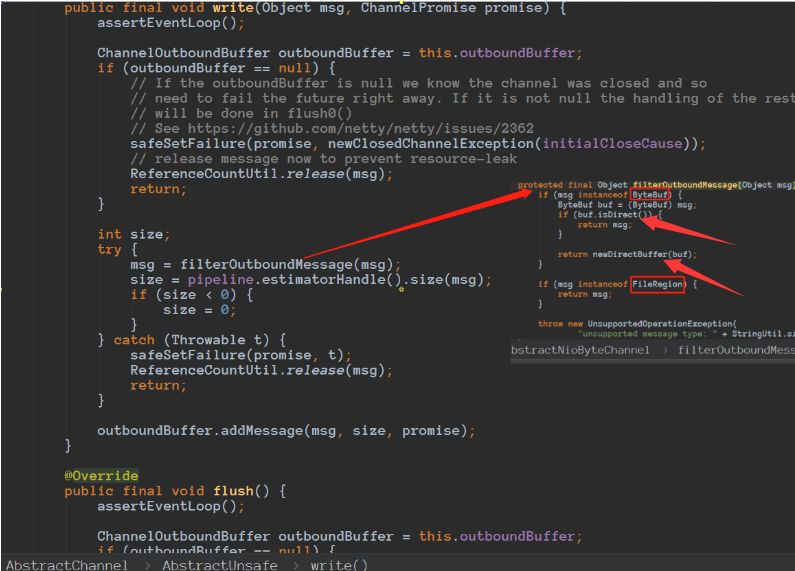Click the AbstractChannel breadcrumb in bottom bar

click(x=67, y=565)
